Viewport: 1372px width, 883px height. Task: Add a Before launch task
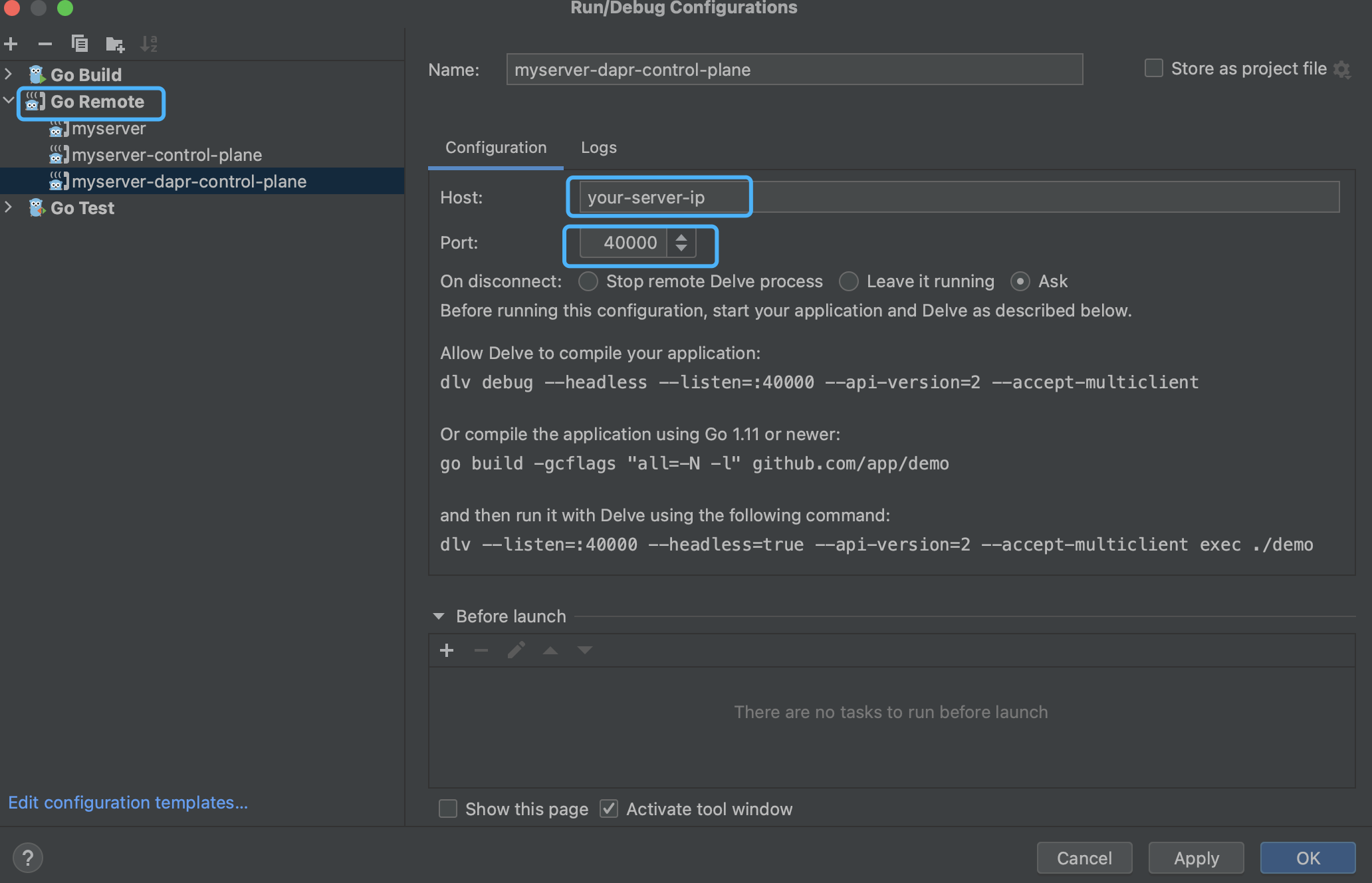[447, 650]
